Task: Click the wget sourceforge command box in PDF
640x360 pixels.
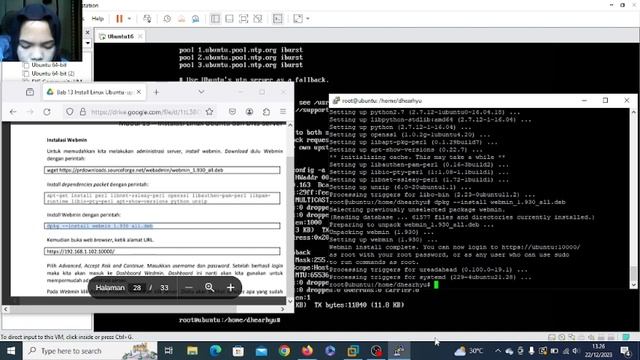Action: pyautogui.click(x=162, y=170)
